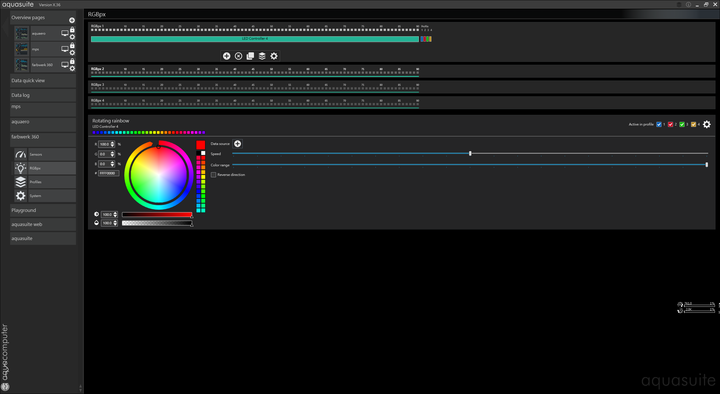720x394 pixels.
Task: Toggle lock icon on farbwerk 360 page row
Action: coord(72,61)
